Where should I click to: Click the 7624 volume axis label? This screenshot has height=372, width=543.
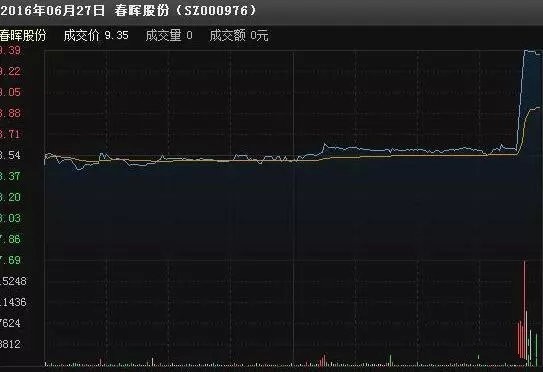point(10,323)
